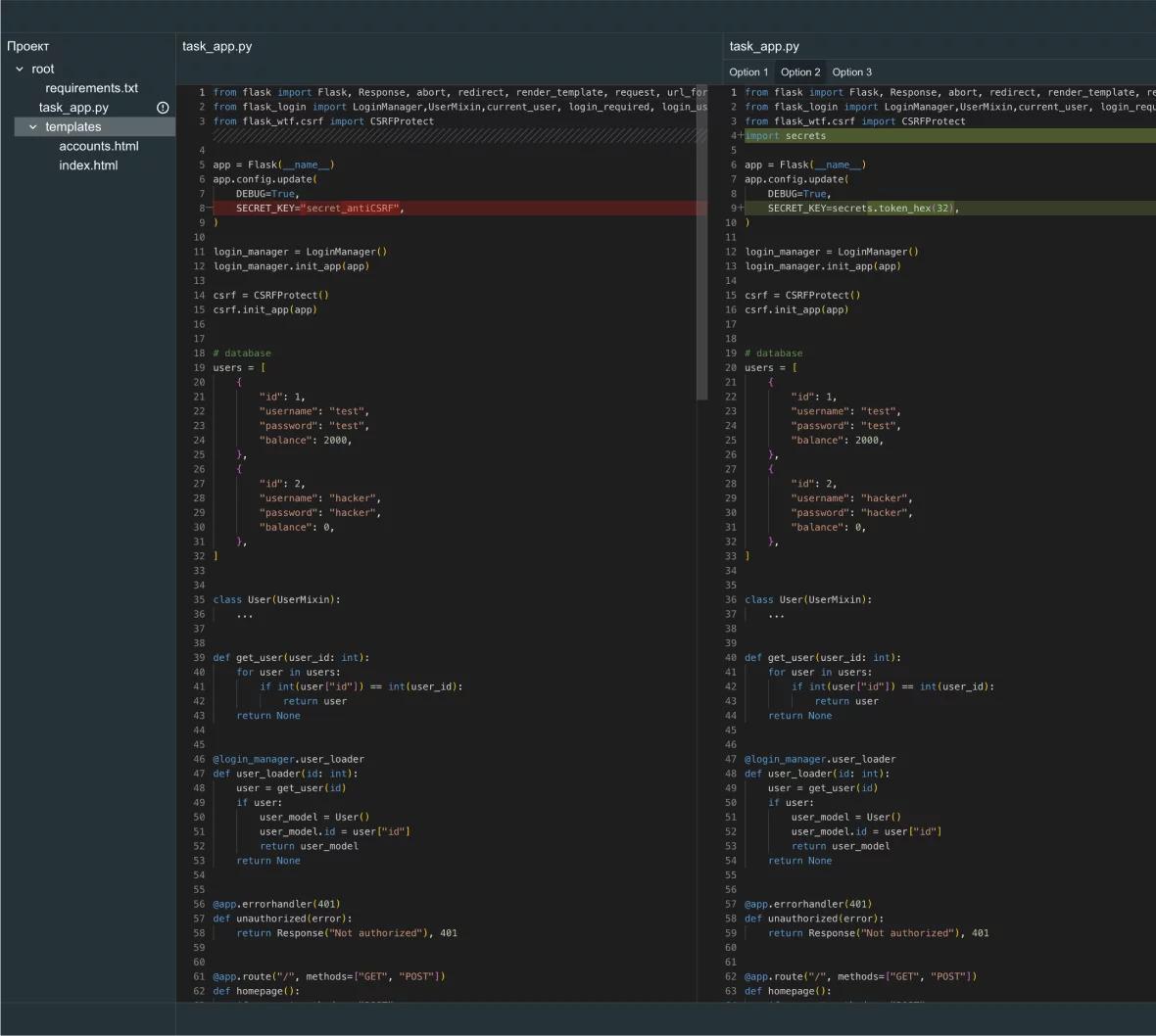Click the warning icon beside task_app.py
The width and height of the screenshot is (1156, 1036).
click(163, 108)
